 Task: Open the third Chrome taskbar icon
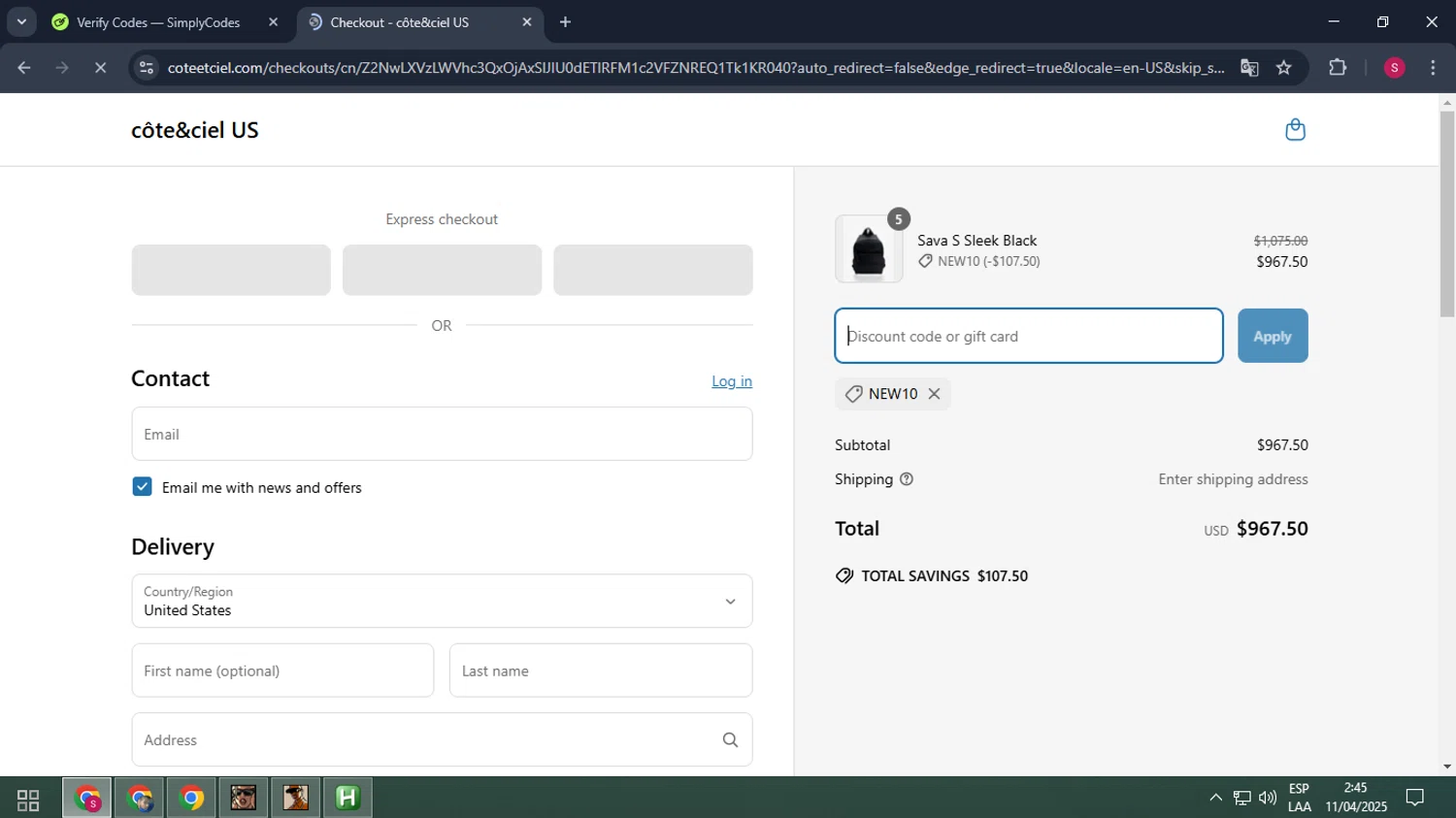[192, 799]
